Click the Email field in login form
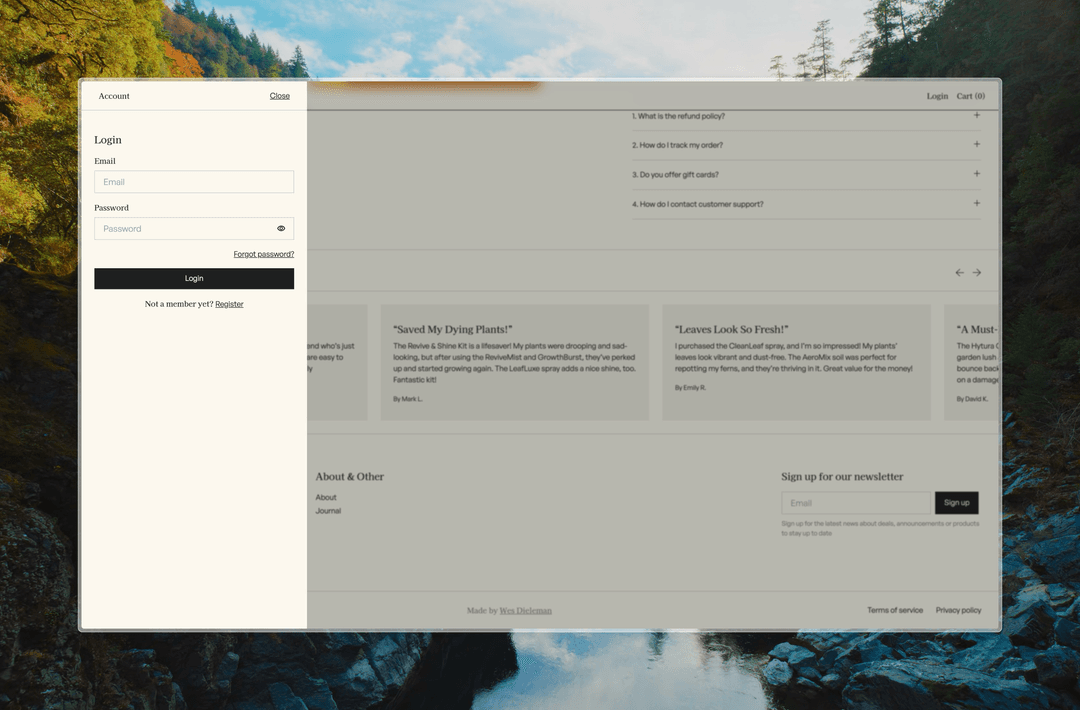The image size is (1080, 710). coord(194,182)
